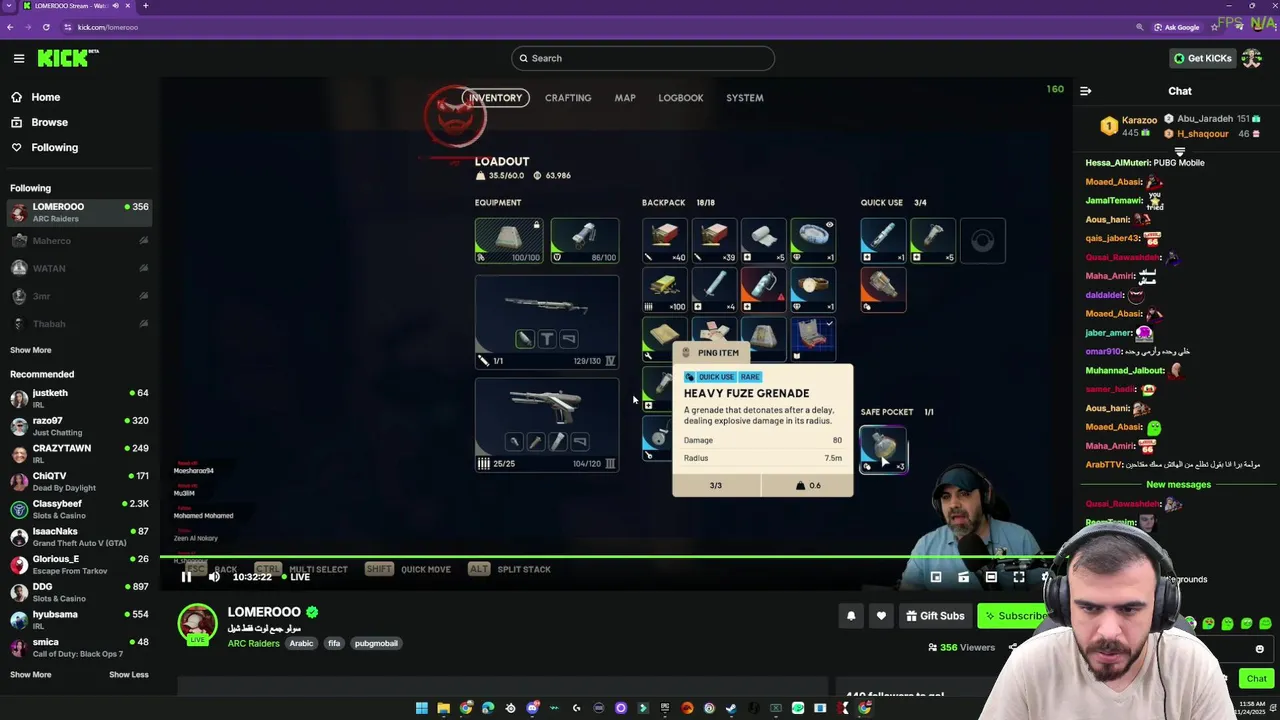The width and height of the screenshot is (1280, 720).
Task: Open recommended channel razo97
Action: coord(79,426)
